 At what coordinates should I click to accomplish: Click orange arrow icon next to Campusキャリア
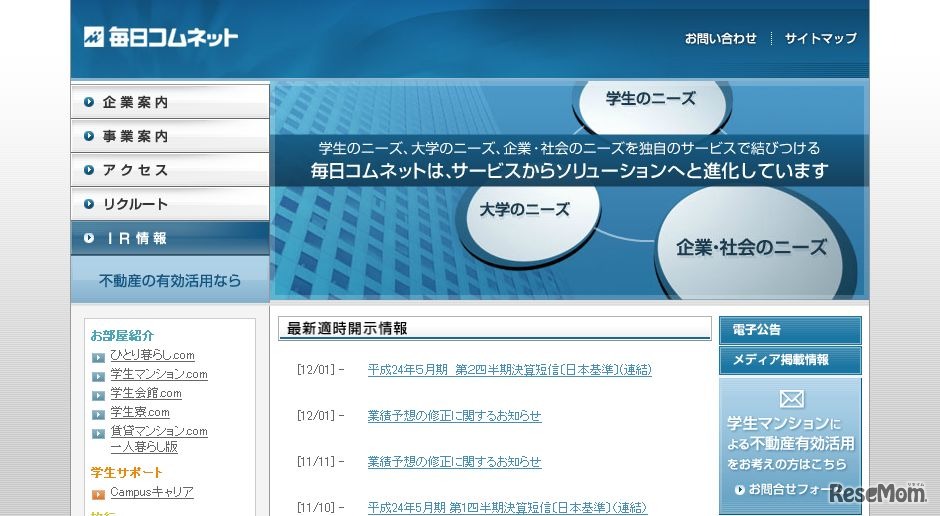point(98,495)
